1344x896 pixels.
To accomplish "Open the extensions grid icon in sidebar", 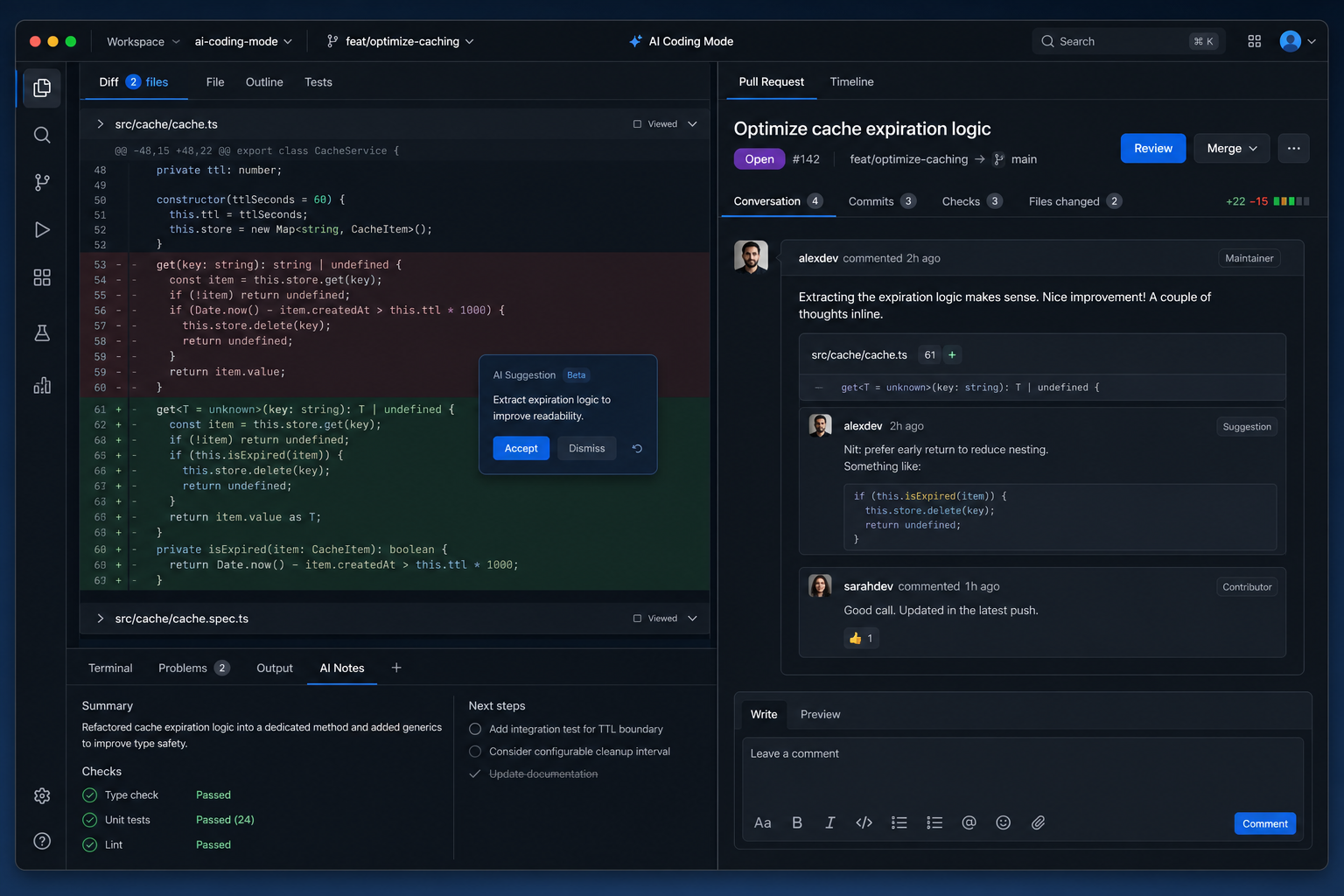I will tap(42, 277).
